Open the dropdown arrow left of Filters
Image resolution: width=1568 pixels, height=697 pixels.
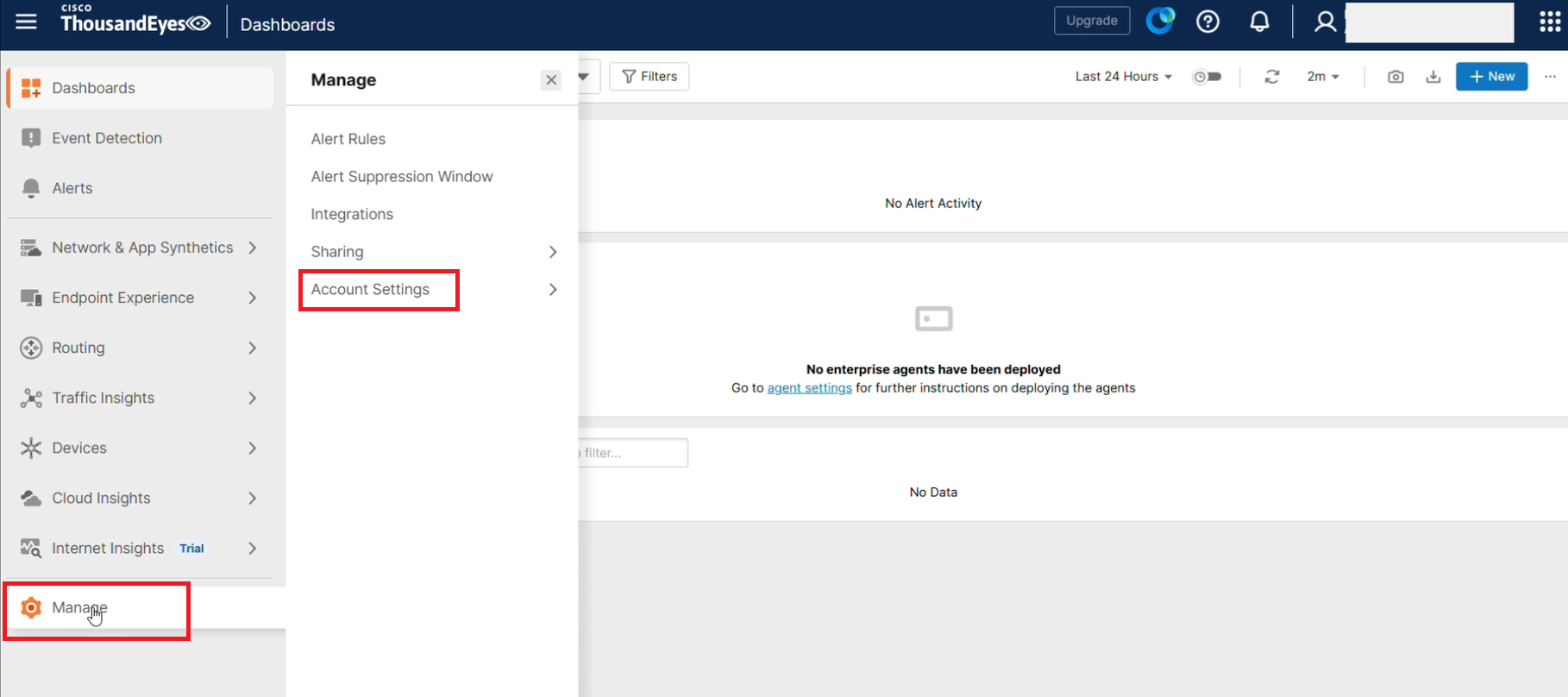click(x=585, y=77)
